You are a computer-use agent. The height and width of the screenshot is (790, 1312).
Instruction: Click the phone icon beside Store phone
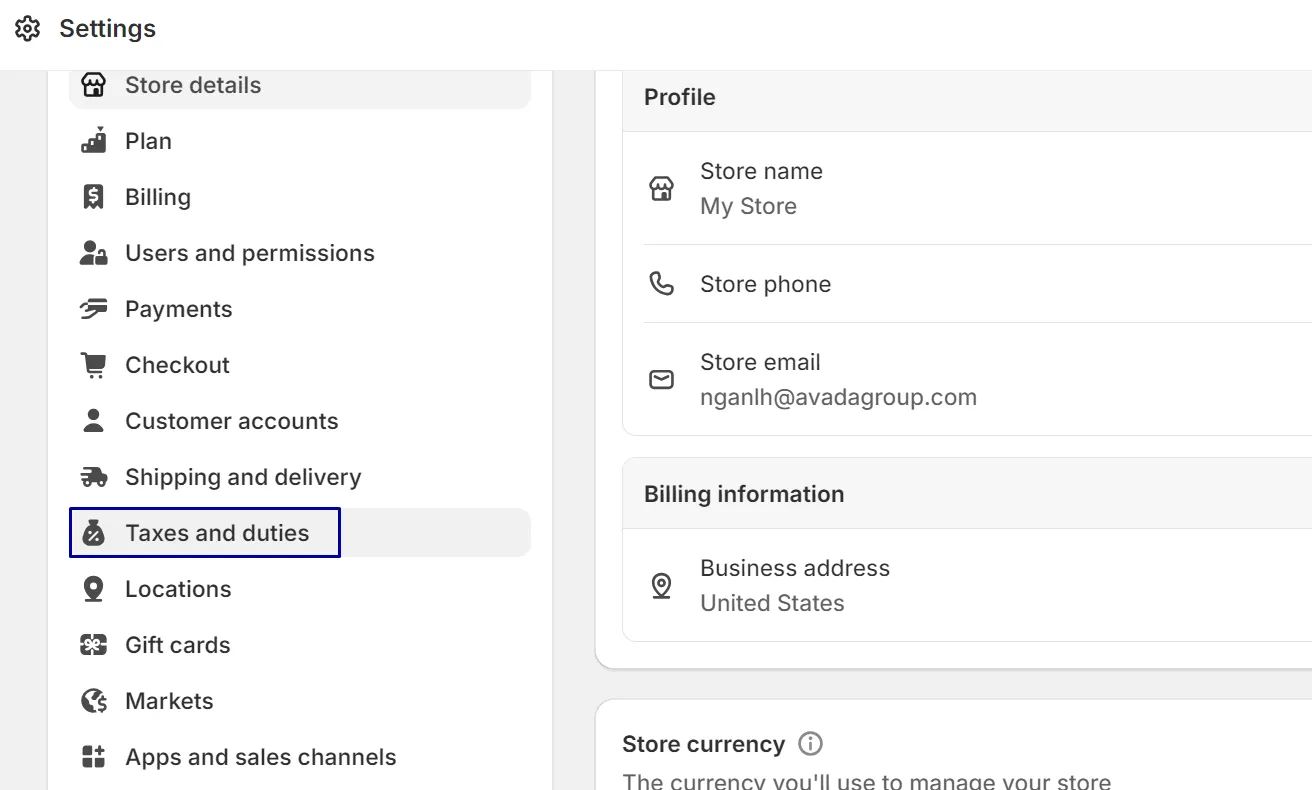click(x=661, y=284)
